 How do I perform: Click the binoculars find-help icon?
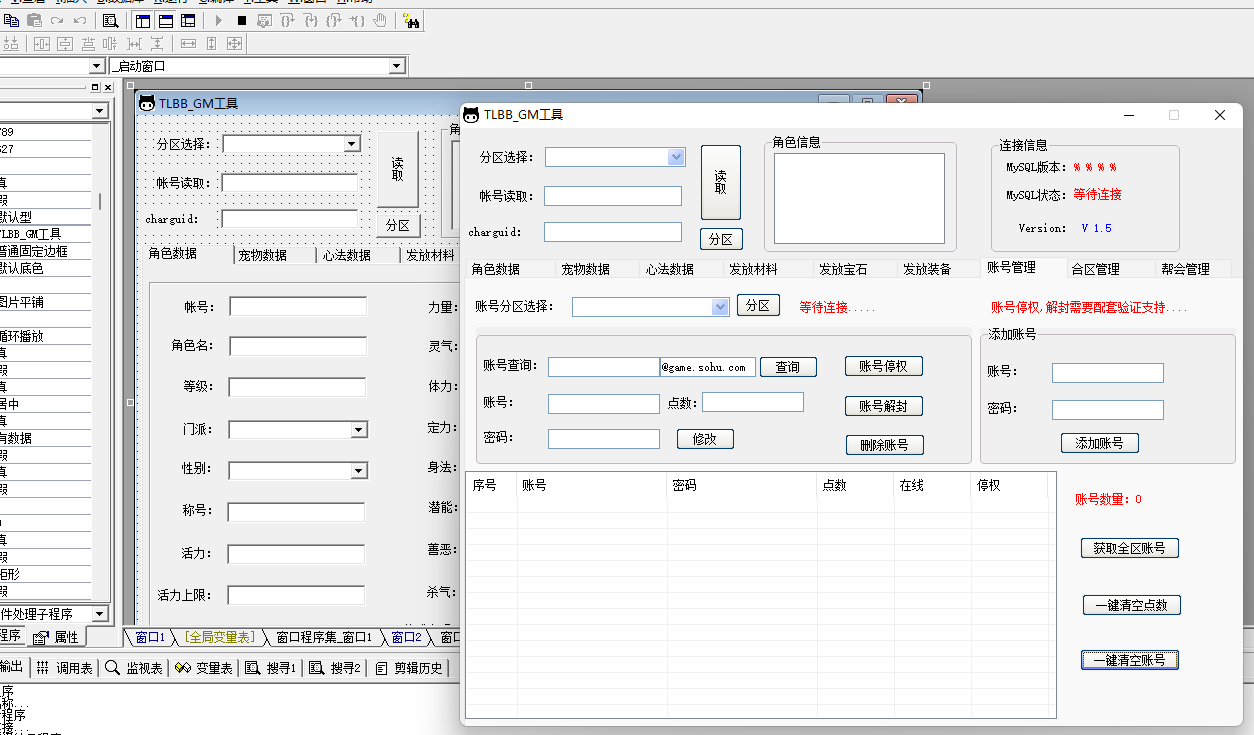[411, 20]
